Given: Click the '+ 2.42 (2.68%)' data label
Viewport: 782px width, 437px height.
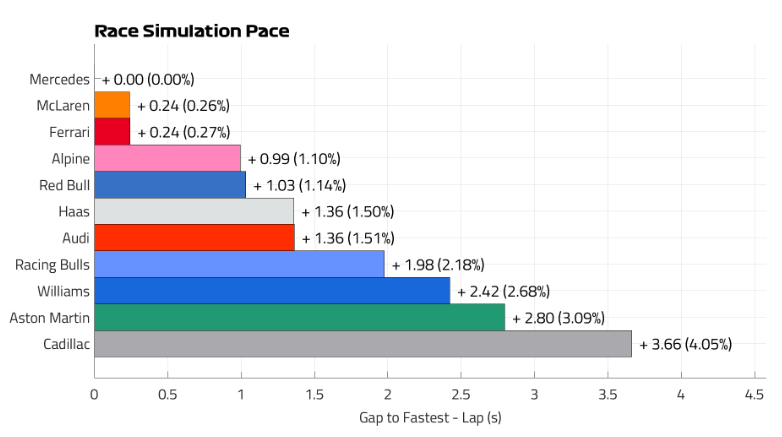Looking at the screenshot, I should pos(503,291).
